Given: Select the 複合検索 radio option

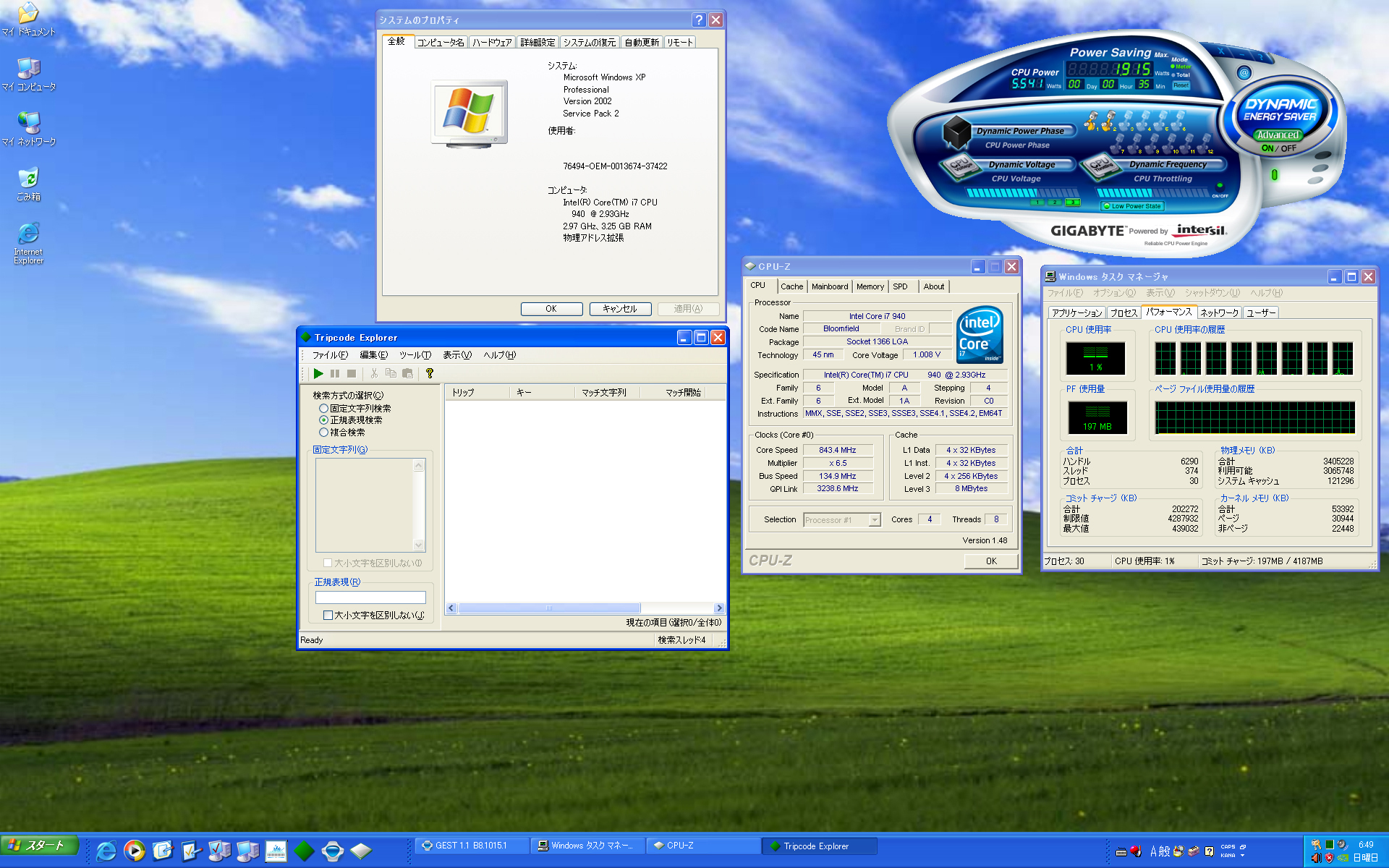Looking at the screenshot, I should point(323,433).
